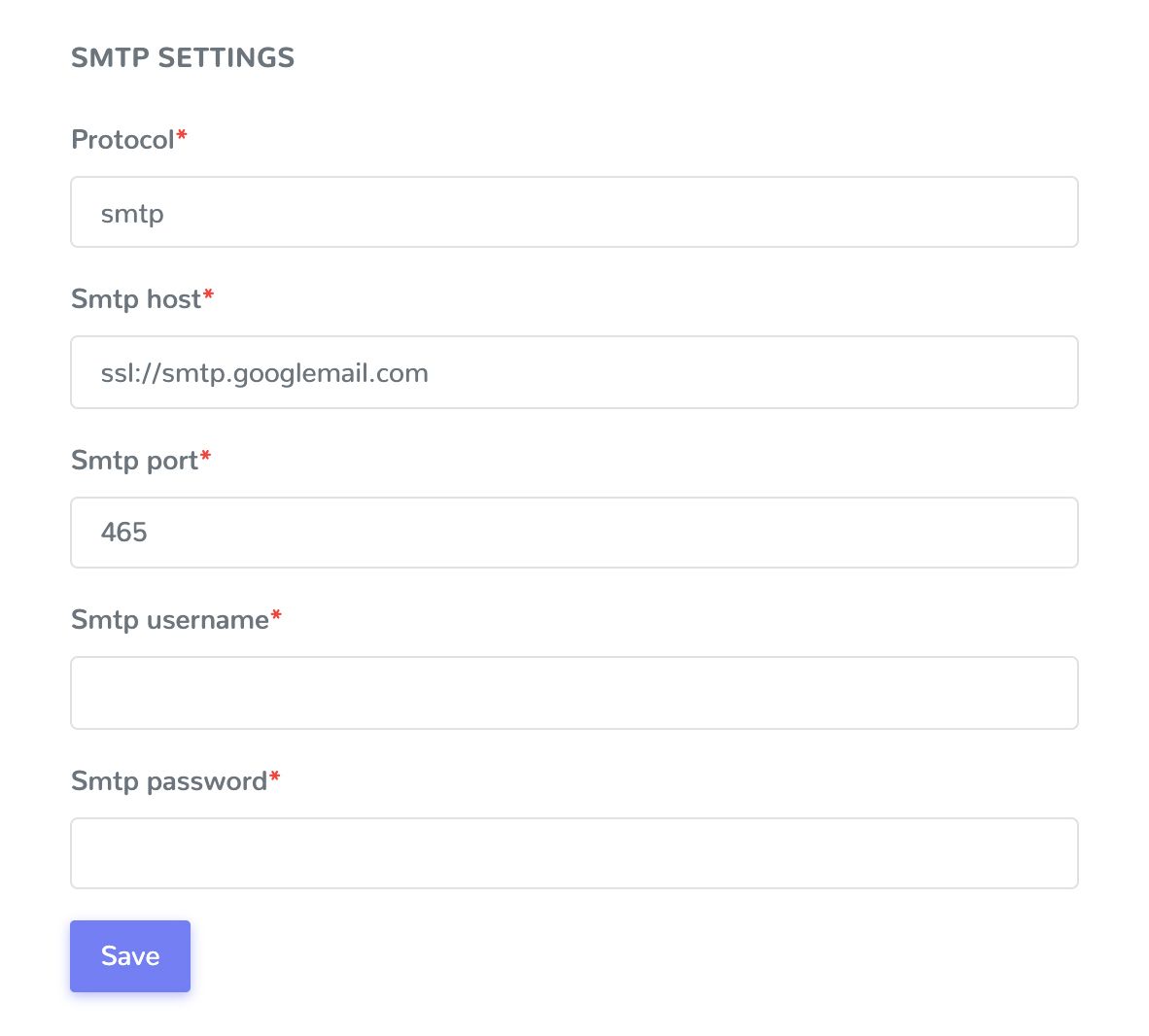Click the Smtp password label
This screenshot has height=1036, width=1149.
tap(168, 781)
